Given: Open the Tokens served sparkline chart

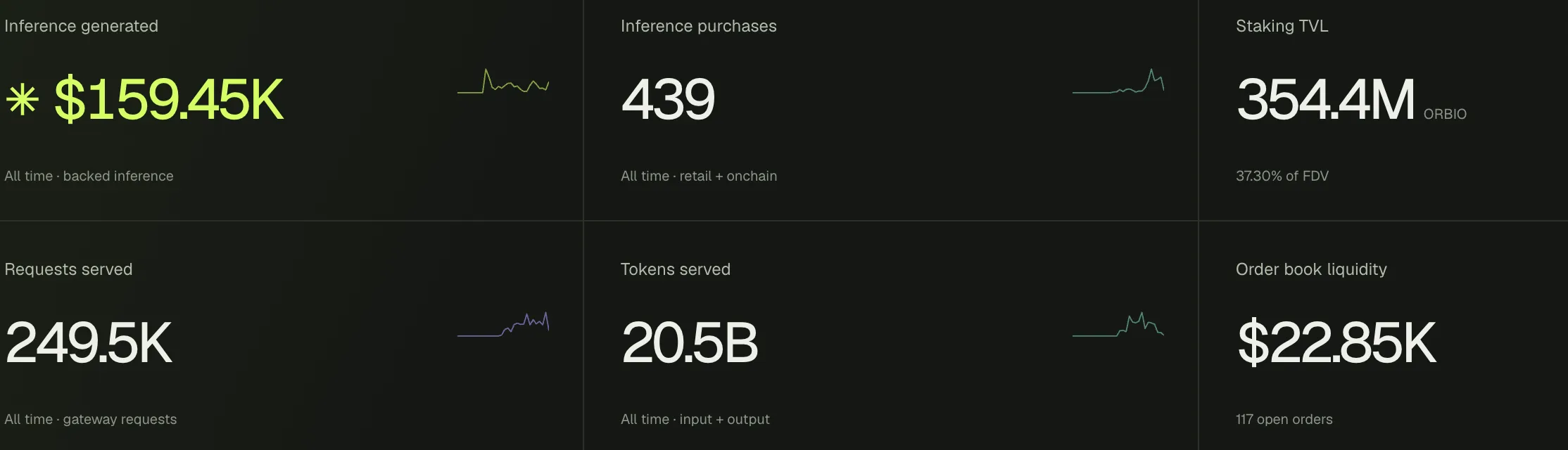Looking at the screenshot, I should click(x=1118, y=325).
